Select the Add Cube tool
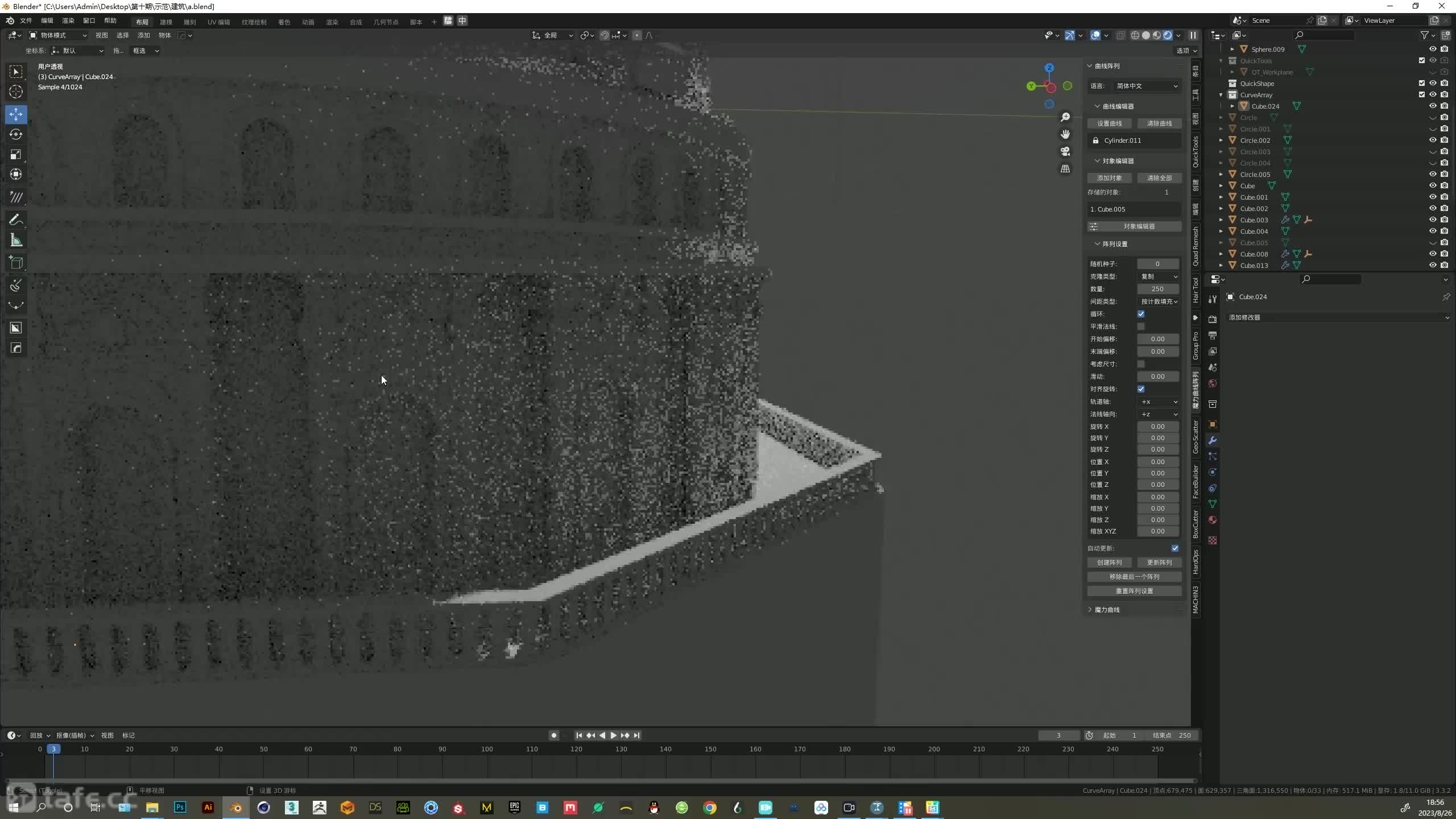Viewport: 1456px width, 819px height. pyautogui.click(x=16, y=262)
